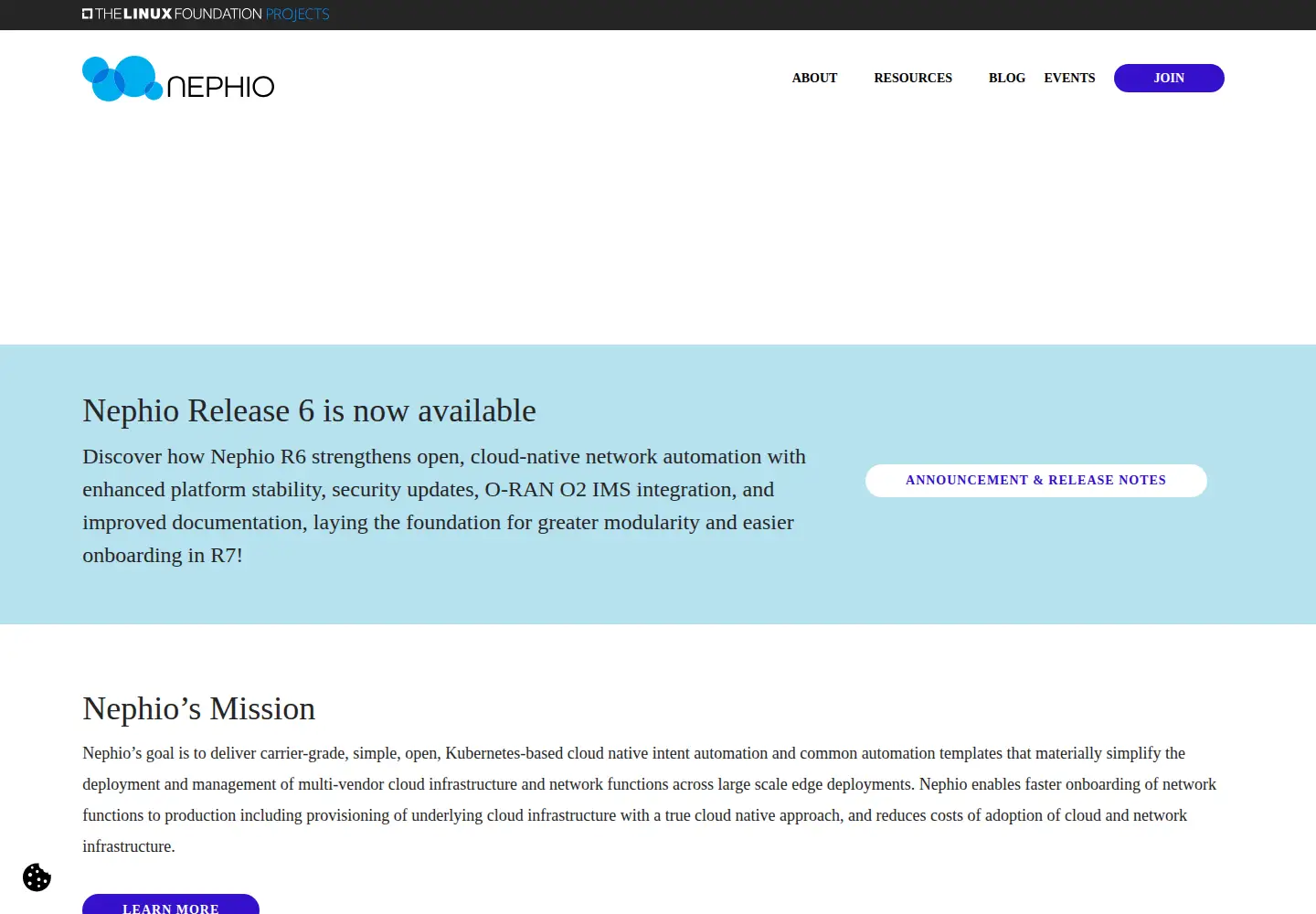Open The Linux Foundation Projects link
Screen dimensions: 1316x914
tap(206, 14)
